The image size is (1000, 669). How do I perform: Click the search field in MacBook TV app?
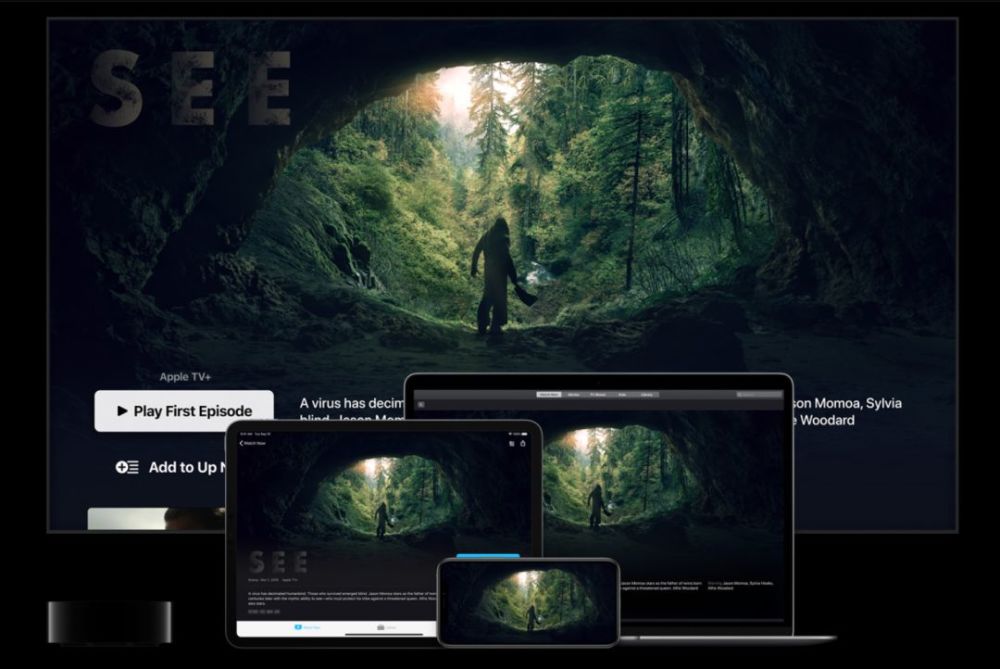pos(760,394)
